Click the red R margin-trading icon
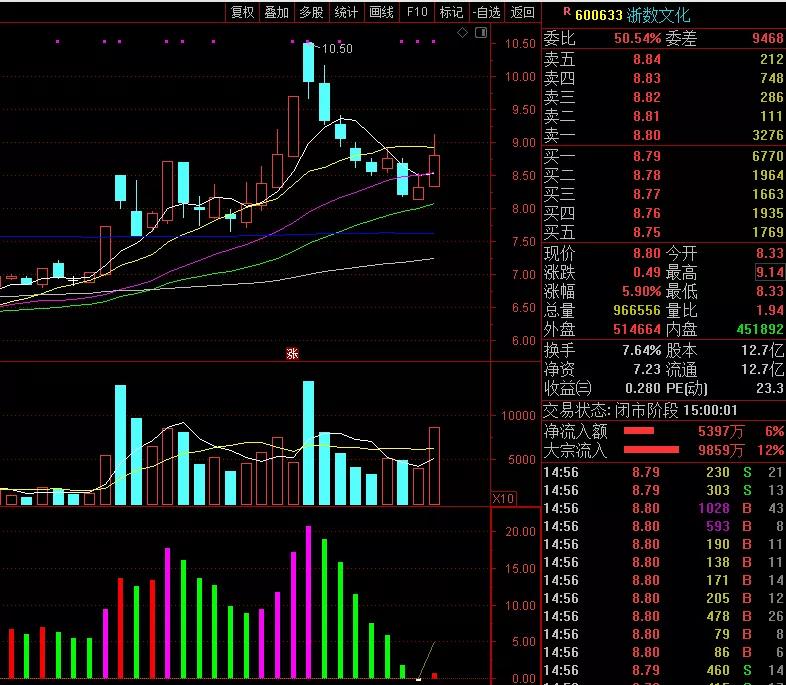Viewport: 786px width, 685px height. pyautogui.click(x=567, y=12)
